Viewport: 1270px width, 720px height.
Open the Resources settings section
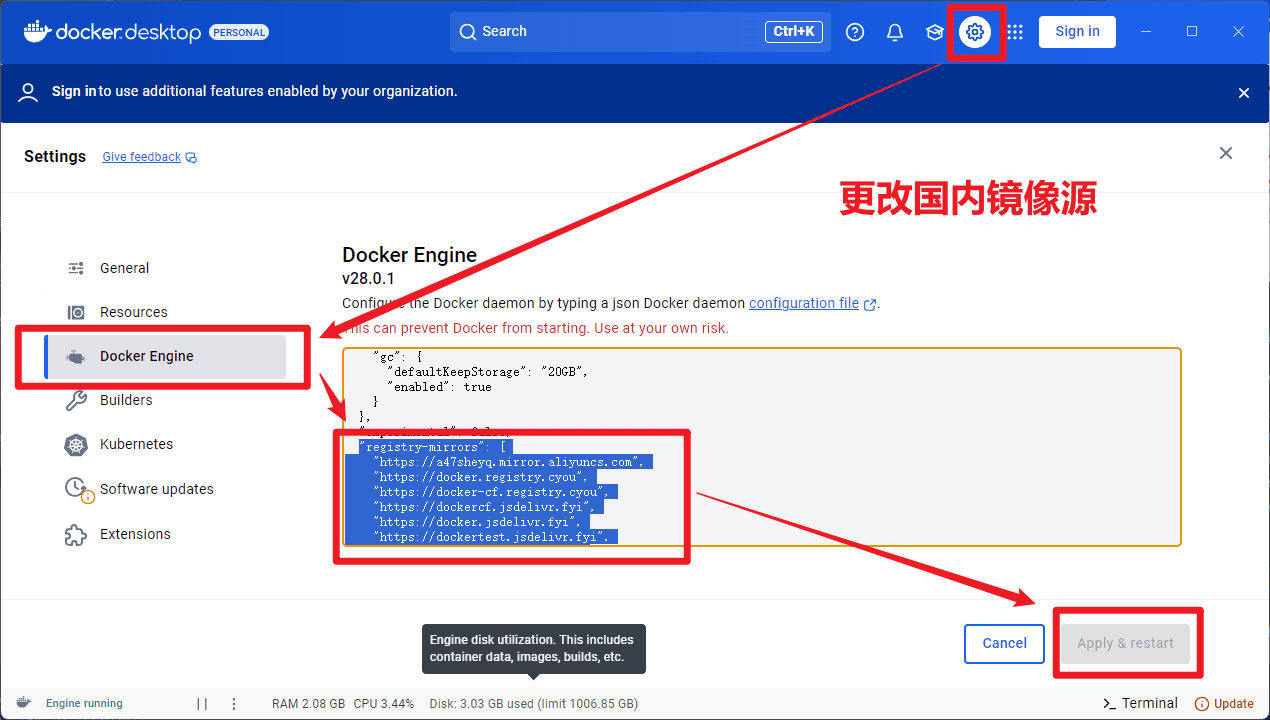[133, 312]
